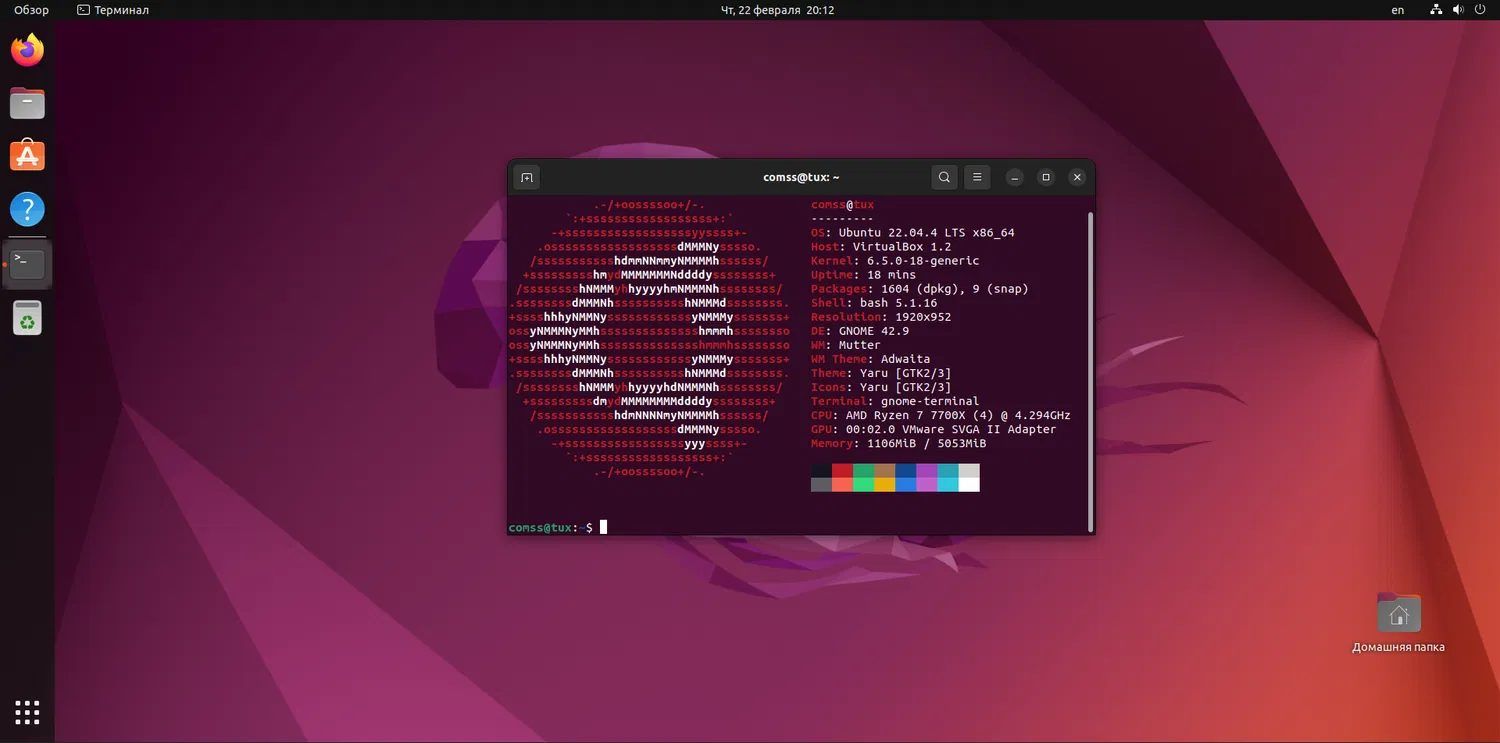Show the applications grid

click(27, 712)
